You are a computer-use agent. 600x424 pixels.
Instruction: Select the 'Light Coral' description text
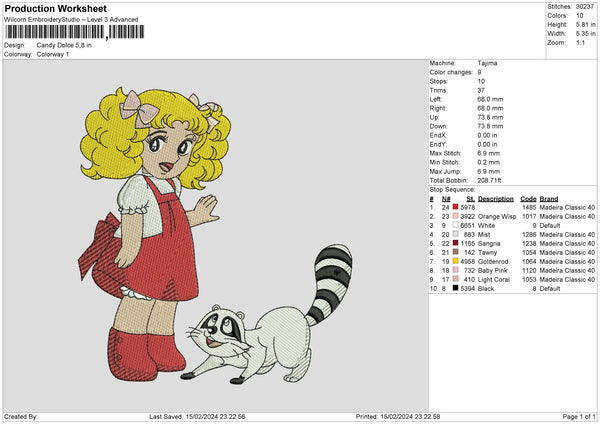pos(494,279)
